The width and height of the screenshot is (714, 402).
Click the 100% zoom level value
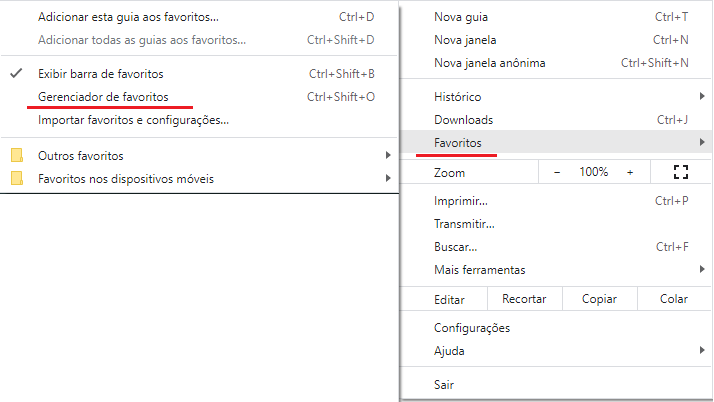[x=593, y=172]
